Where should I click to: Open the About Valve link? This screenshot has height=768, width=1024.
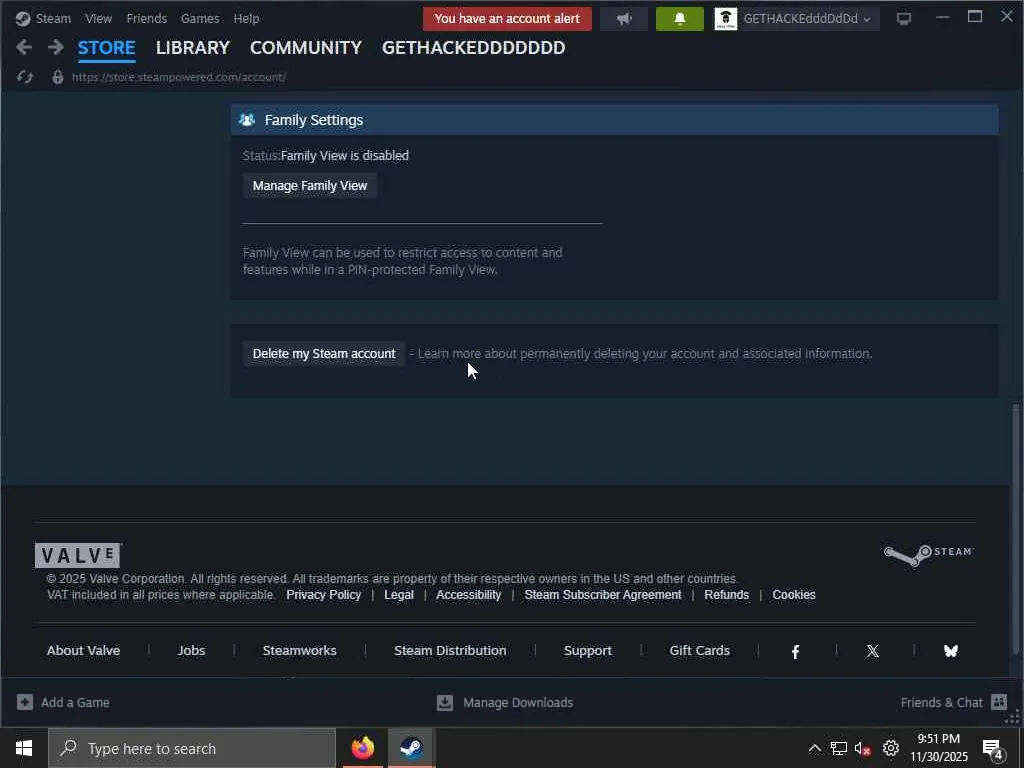tap(83, 650)
